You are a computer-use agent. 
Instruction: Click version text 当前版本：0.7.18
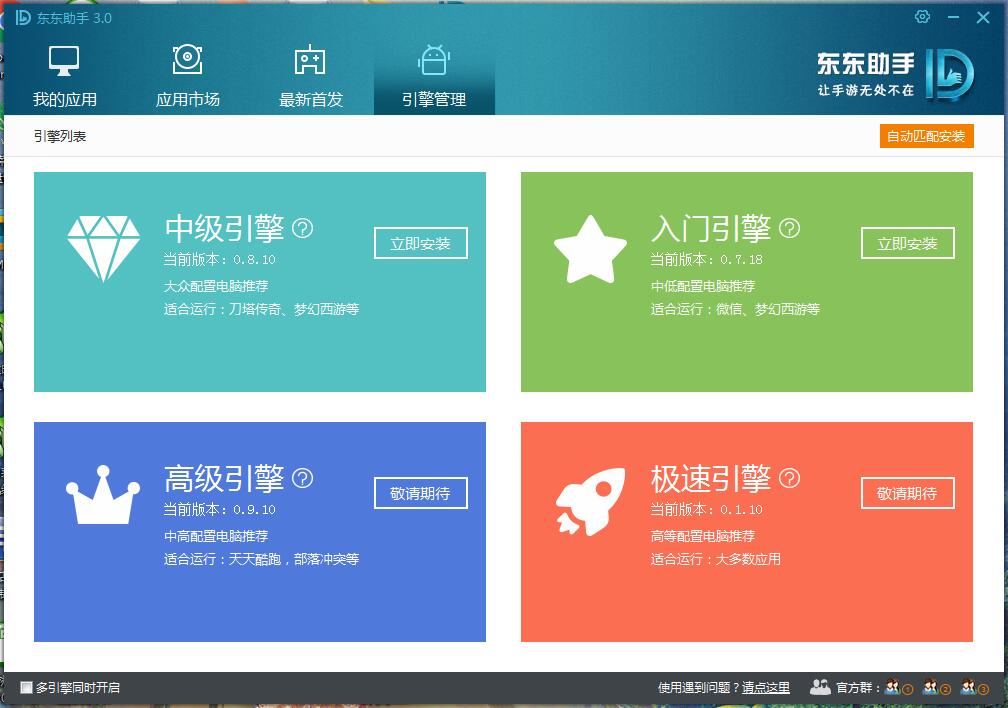[x=706, y=259]
